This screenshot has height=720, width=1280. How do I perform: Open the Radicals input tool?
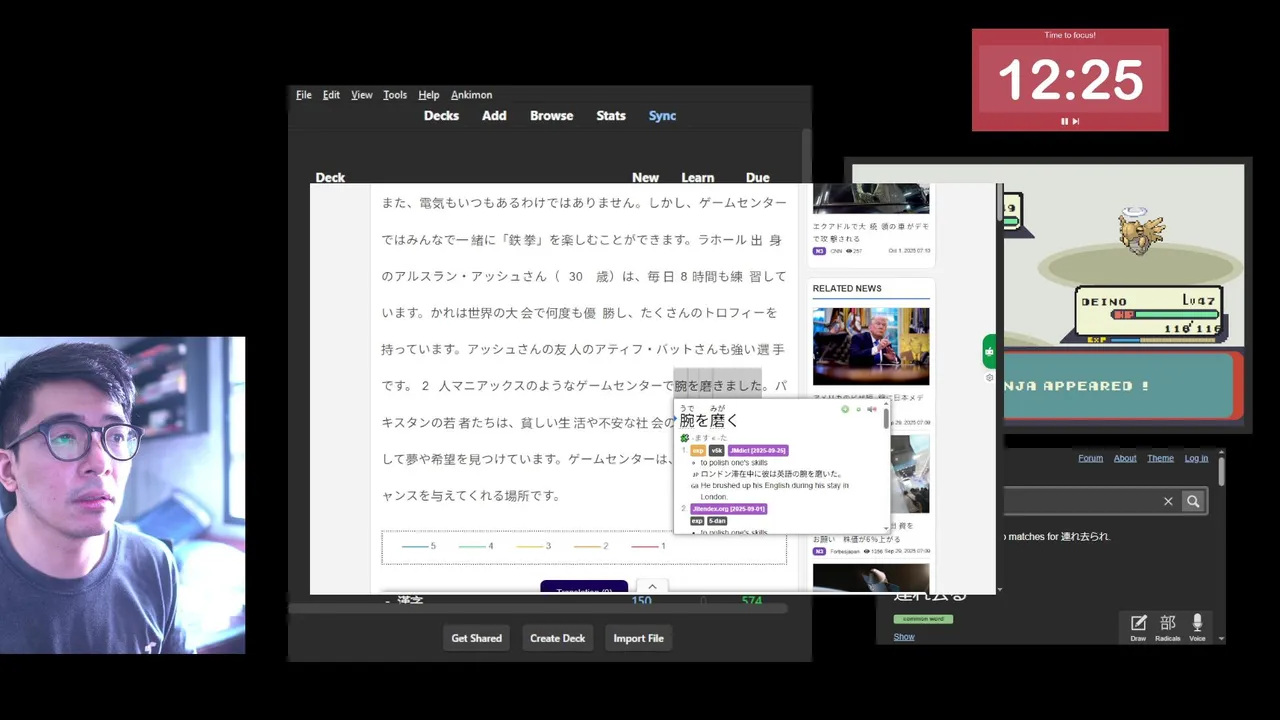[1168, 628]
